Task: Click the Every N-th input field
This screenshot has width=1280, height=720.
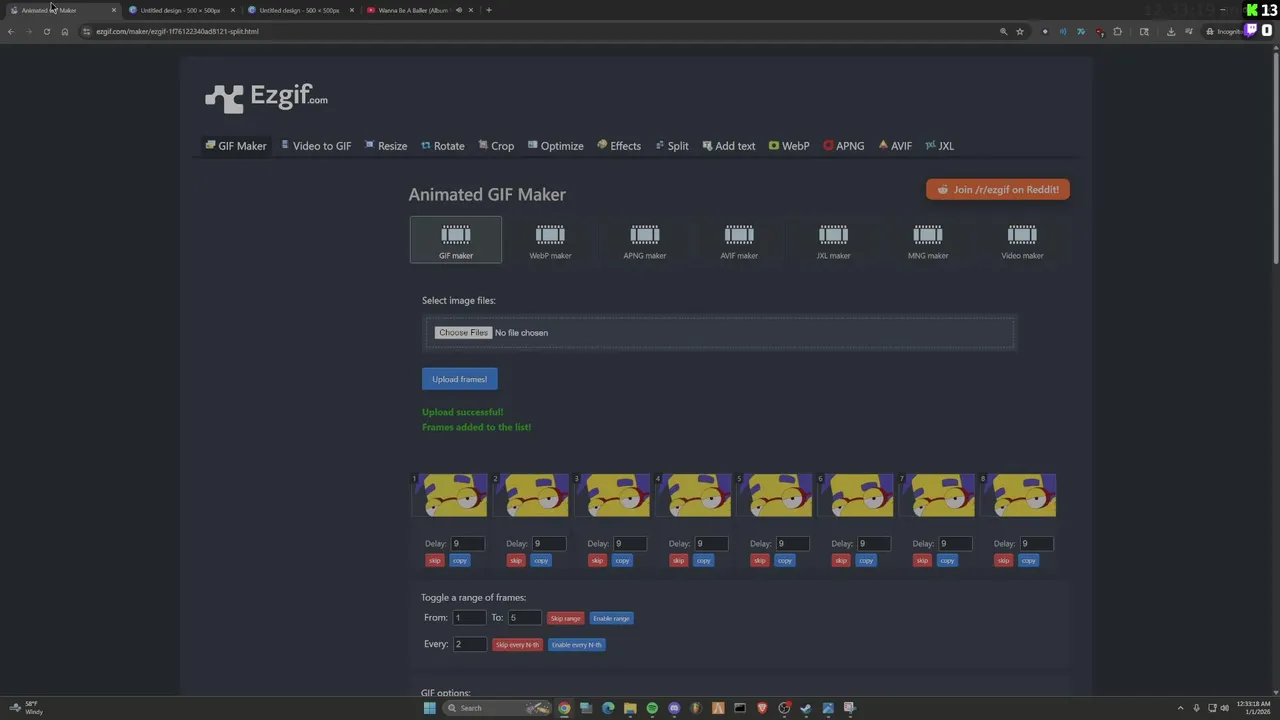Action: point(470,645)
